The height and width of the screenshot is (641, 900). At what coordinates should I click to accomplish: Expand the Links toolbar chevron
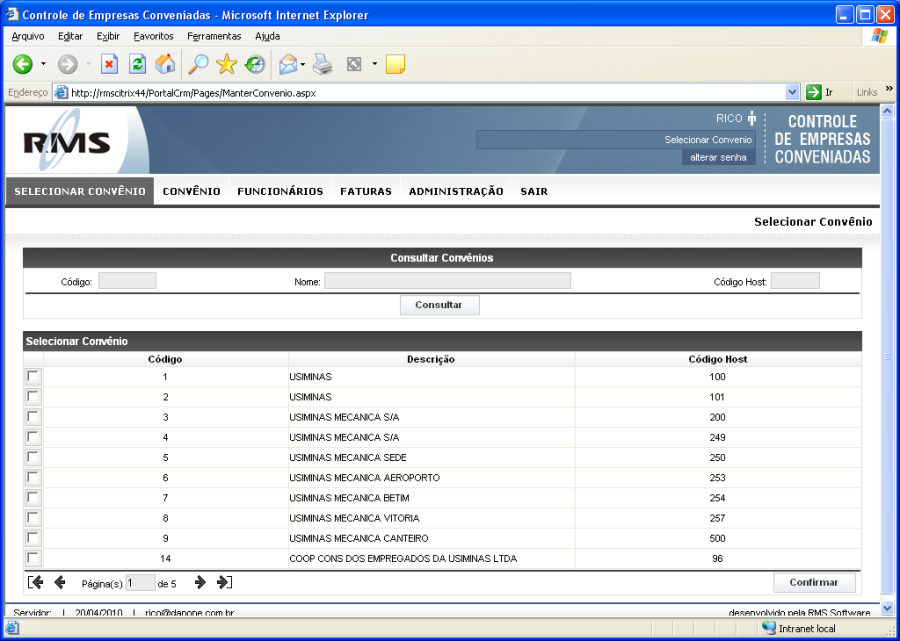889,89
